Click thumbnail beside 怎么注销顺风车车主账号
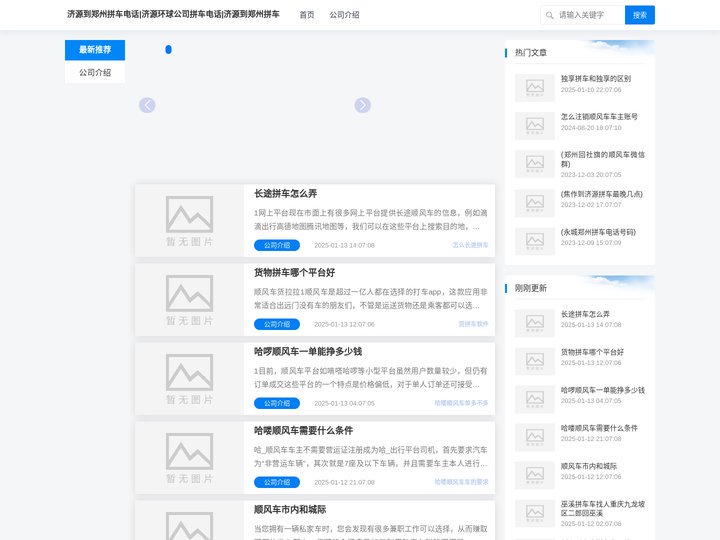This screenshot has width=720, height=540. pyautogui.click(x=534, y=125)
